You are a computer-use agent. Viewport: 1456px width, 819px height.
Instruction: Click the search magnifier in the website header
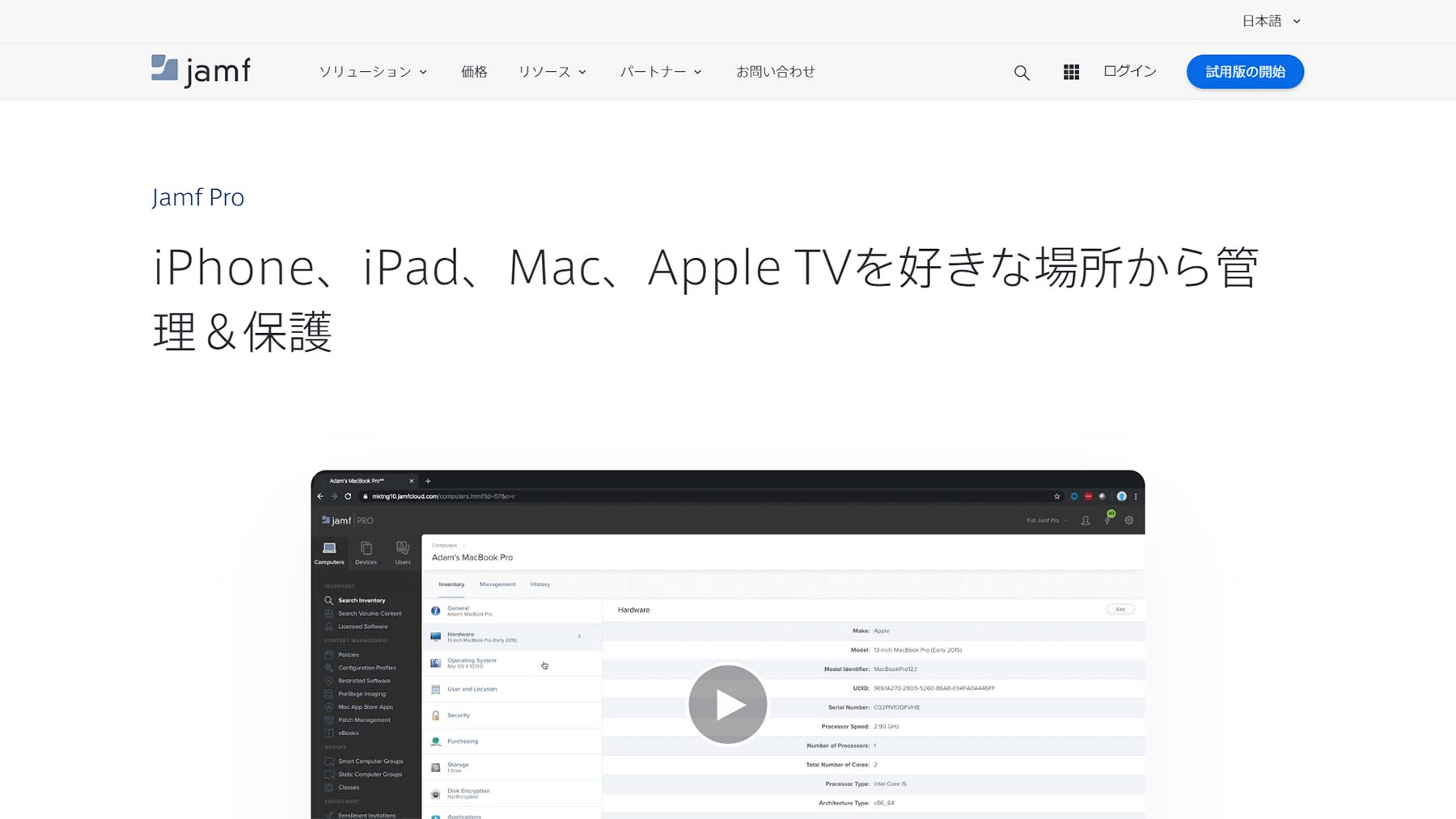coord(1022,72)
